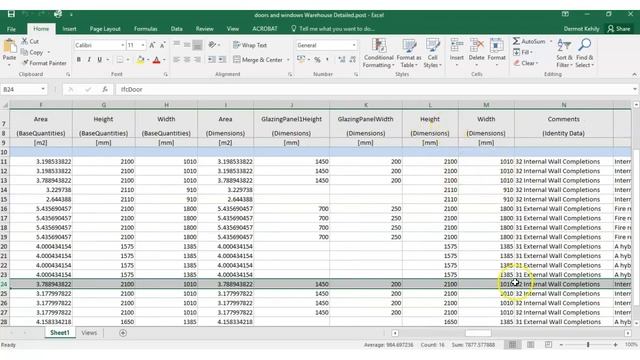The image size is (640, 360).
Task: Toggle align left
Action: (176, 60)
